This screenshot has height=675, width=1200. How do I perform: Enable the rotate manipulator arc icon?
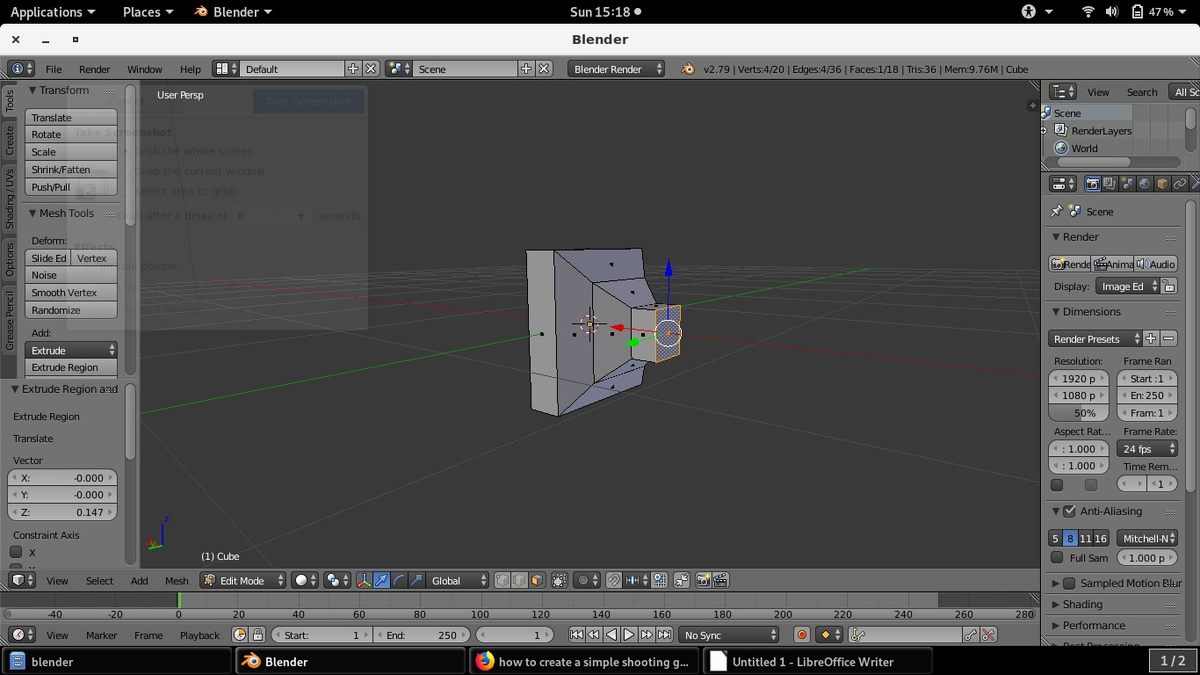(400, 580)
